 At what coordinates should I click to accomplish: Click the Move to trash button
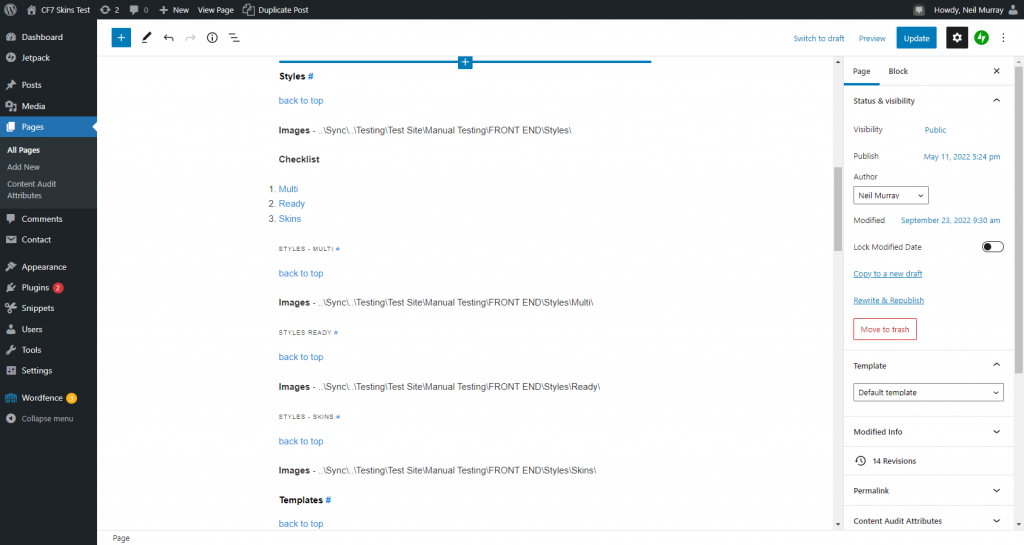coord(885,329)
